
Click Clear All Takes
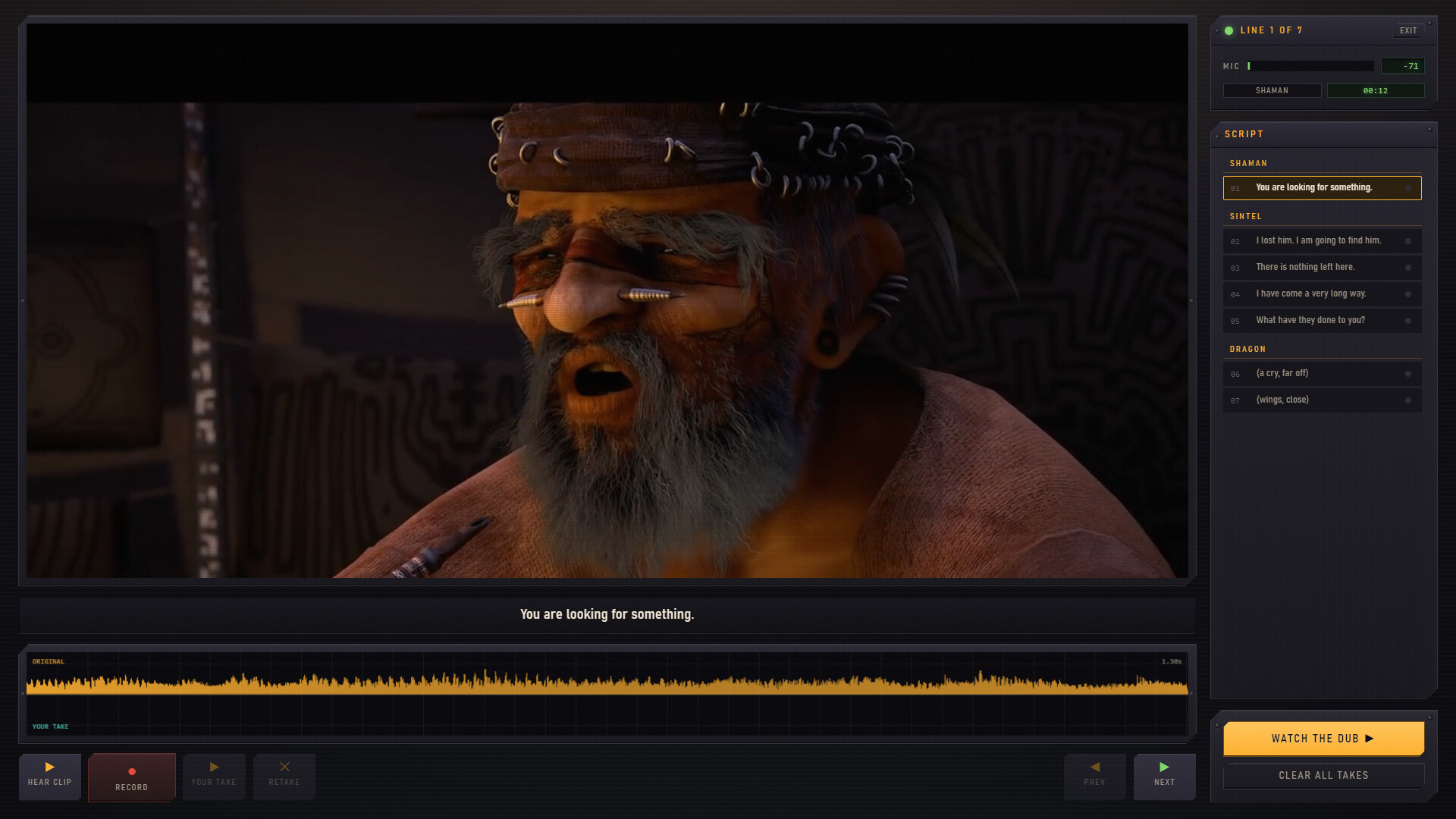coord(1323,775)
